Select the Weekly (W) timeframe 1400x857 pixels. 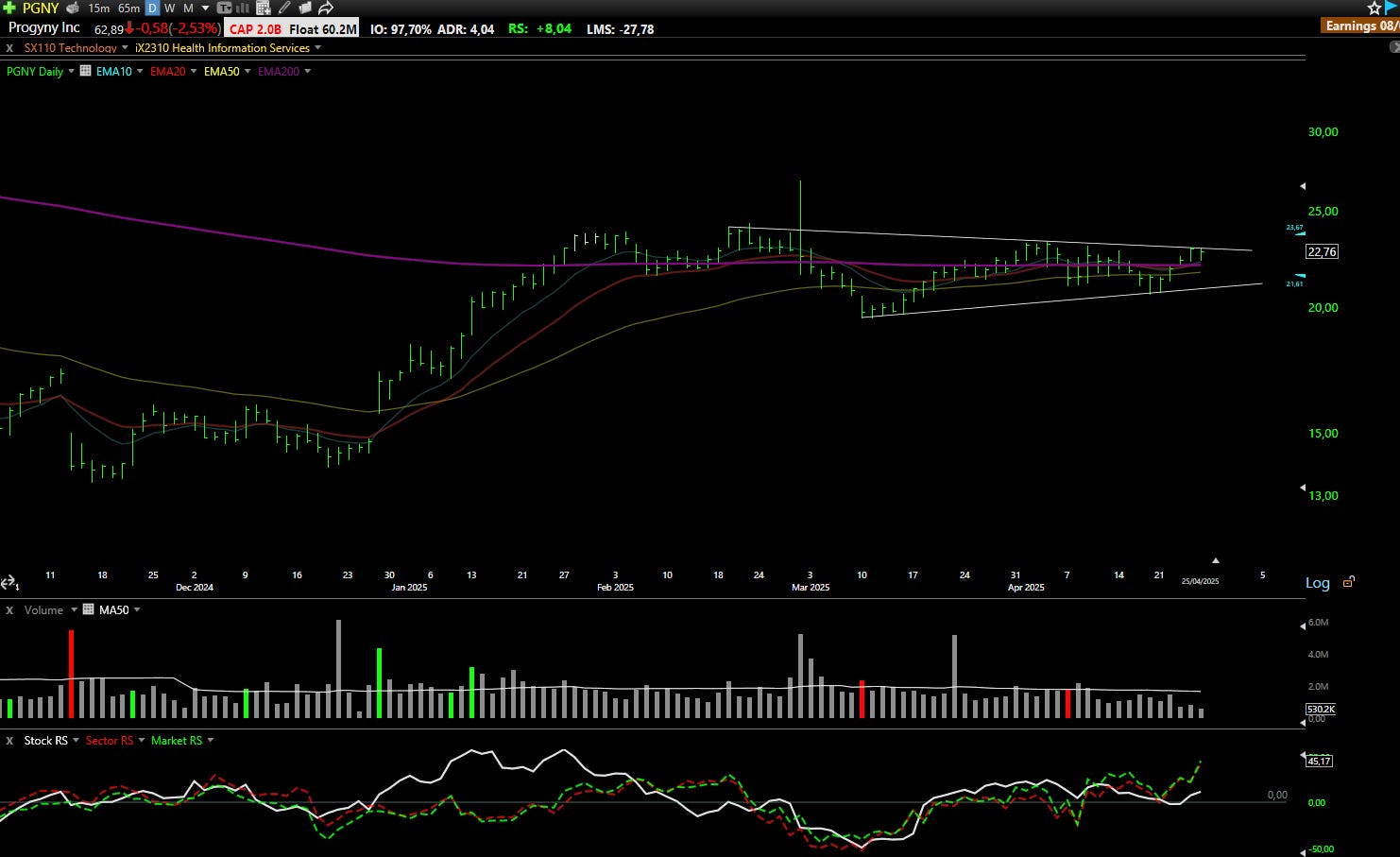coord(170,8)
